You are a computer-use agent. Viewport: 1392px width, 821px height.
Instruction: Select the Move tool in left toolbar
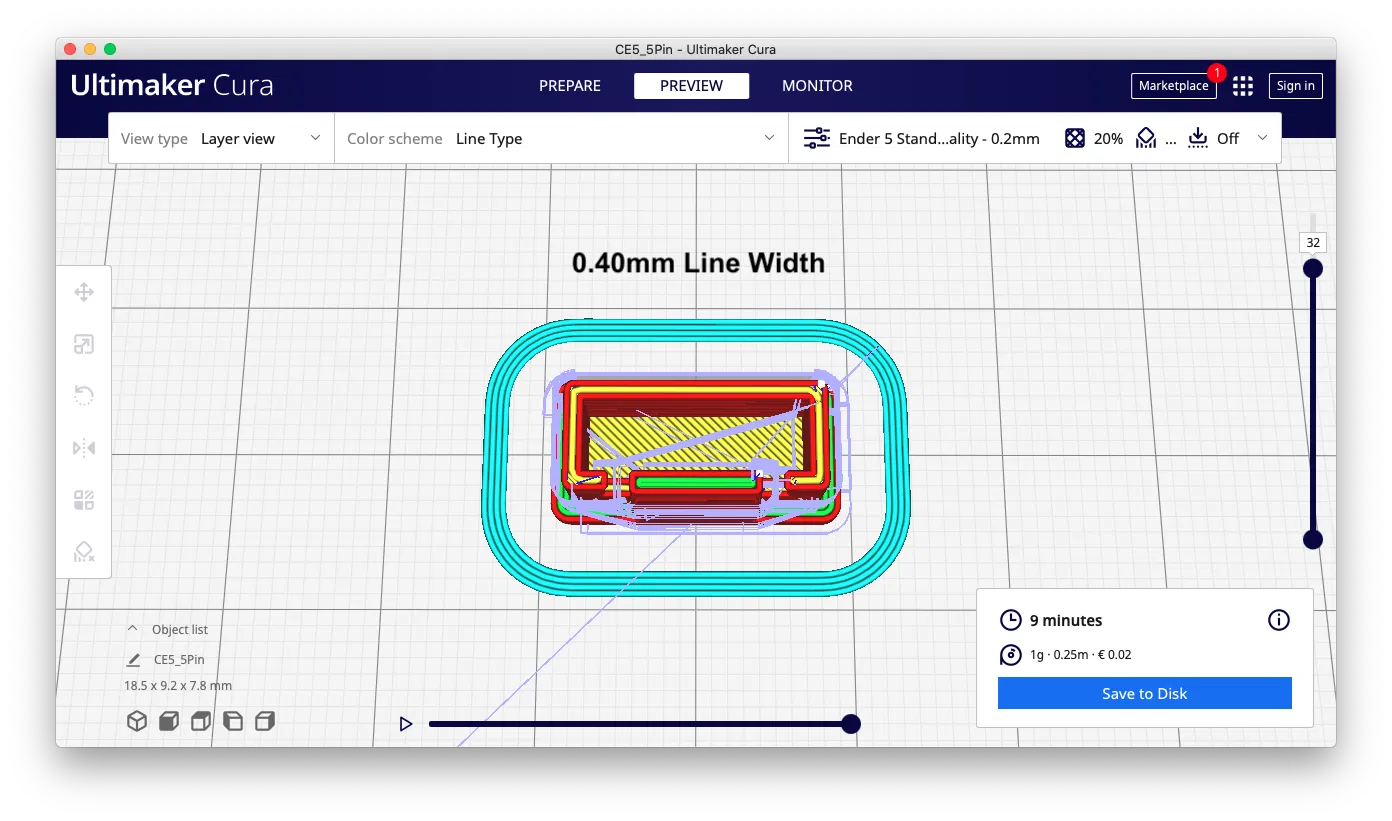[84, 292]
